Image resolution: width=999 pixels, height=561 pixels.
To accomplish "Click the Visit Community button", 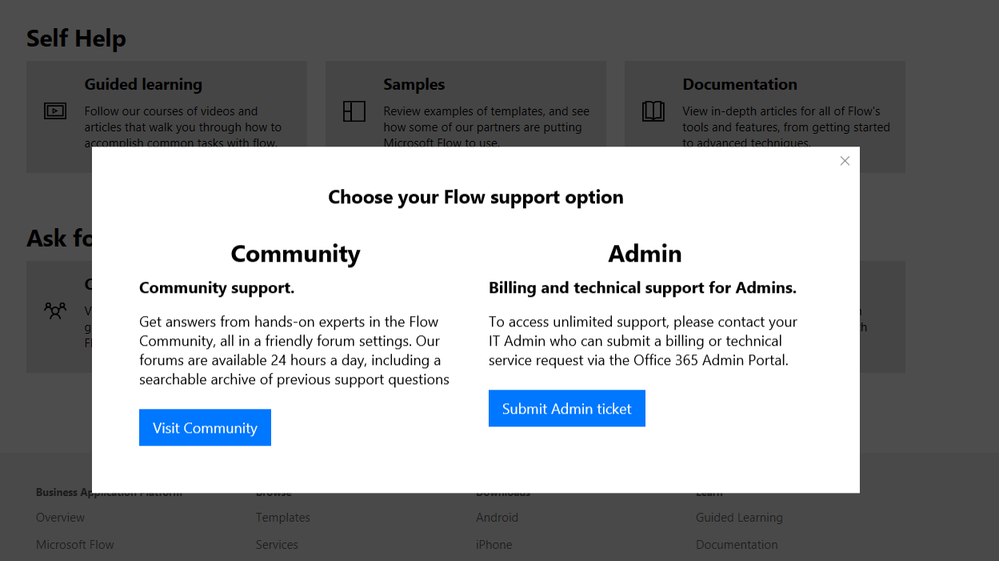I will [x=205, y=427].
